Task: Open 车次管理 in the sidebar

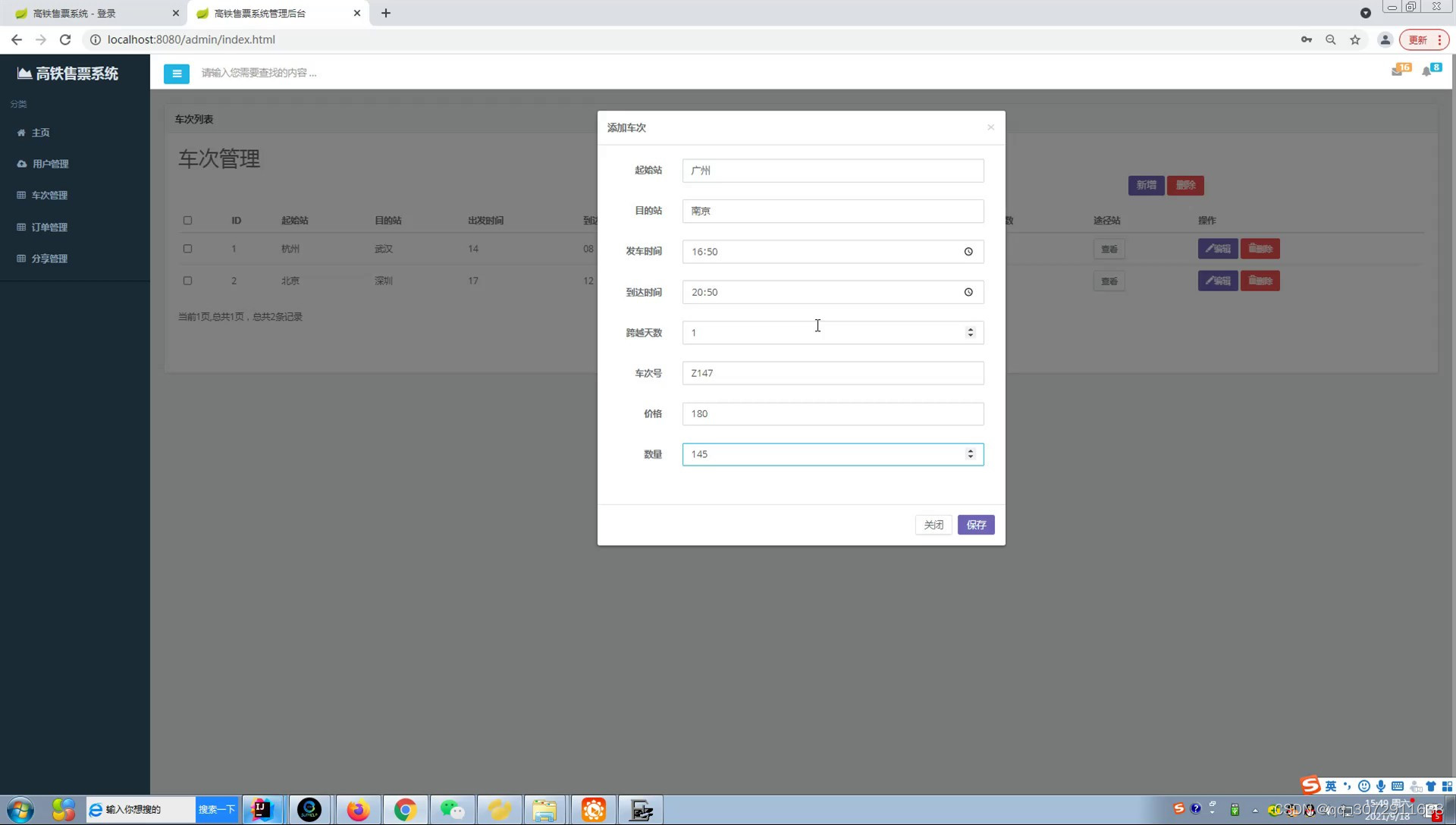Action: click(49, 196)
